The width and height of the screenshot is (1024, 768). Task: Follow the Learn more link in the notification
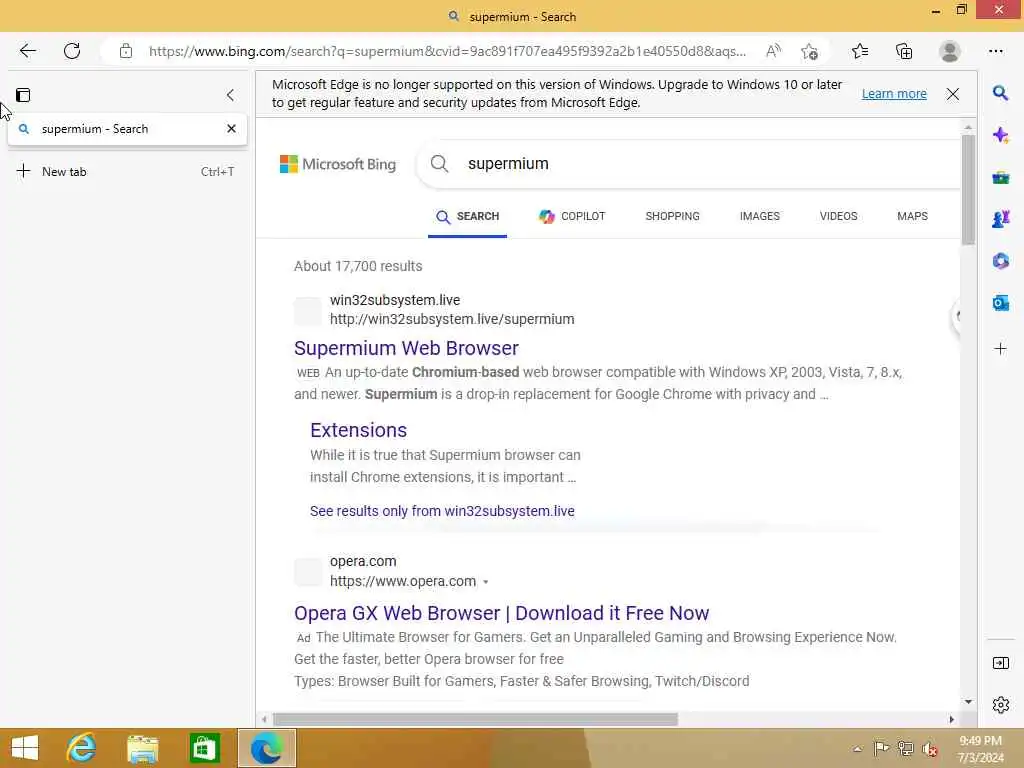tap(894, 94)
